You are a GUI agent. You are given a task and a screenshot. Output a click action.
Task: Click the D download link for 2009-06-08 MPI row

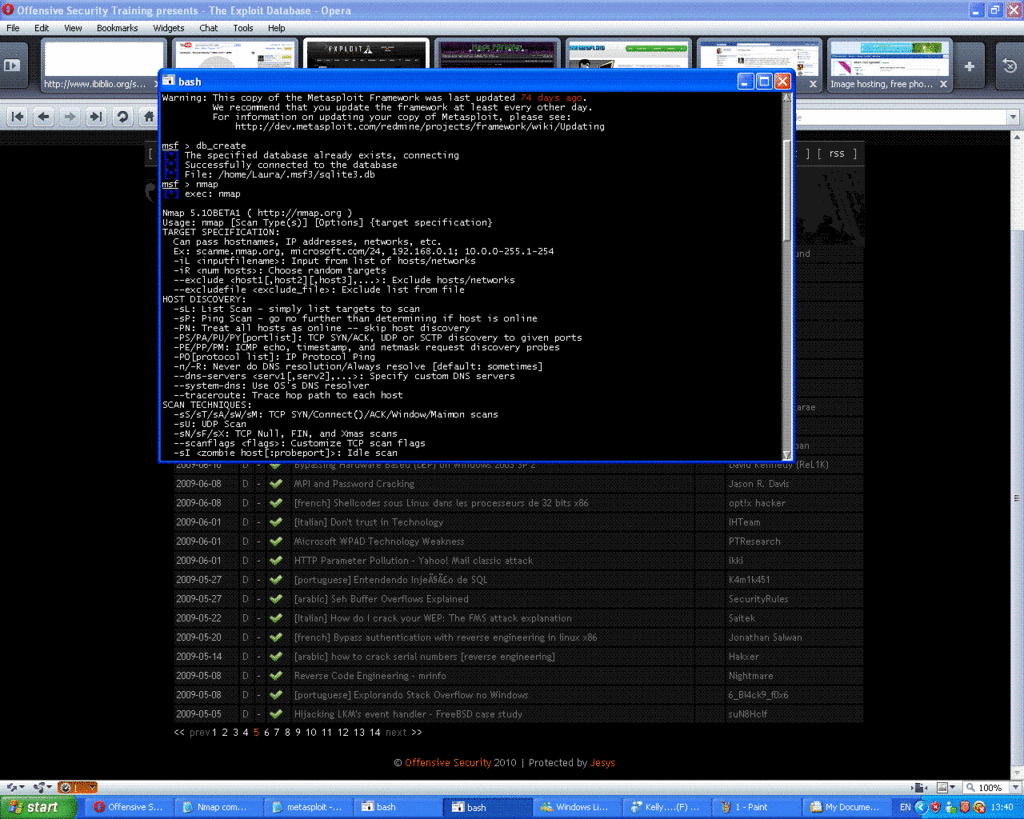point(246,484)
